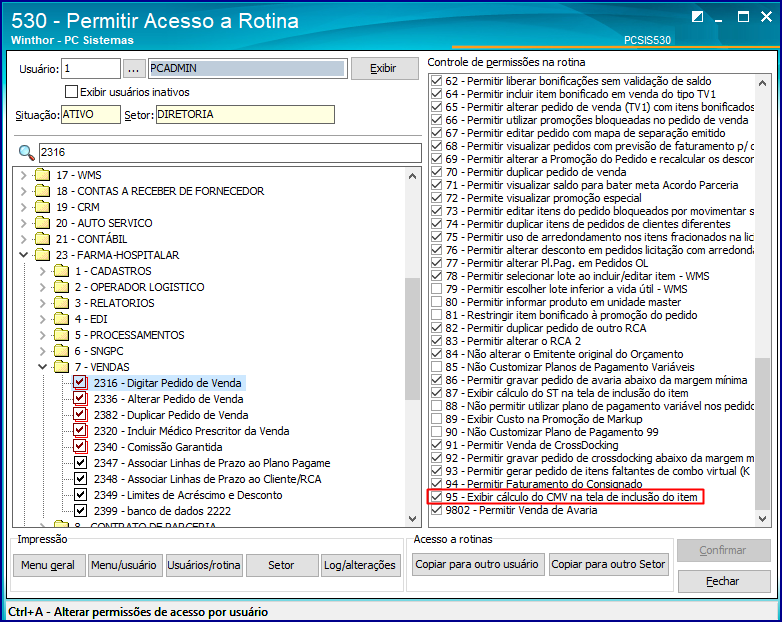Click the magnifying glass search icon
Viewport: 782px width, 622px height.
coord(26,153)
